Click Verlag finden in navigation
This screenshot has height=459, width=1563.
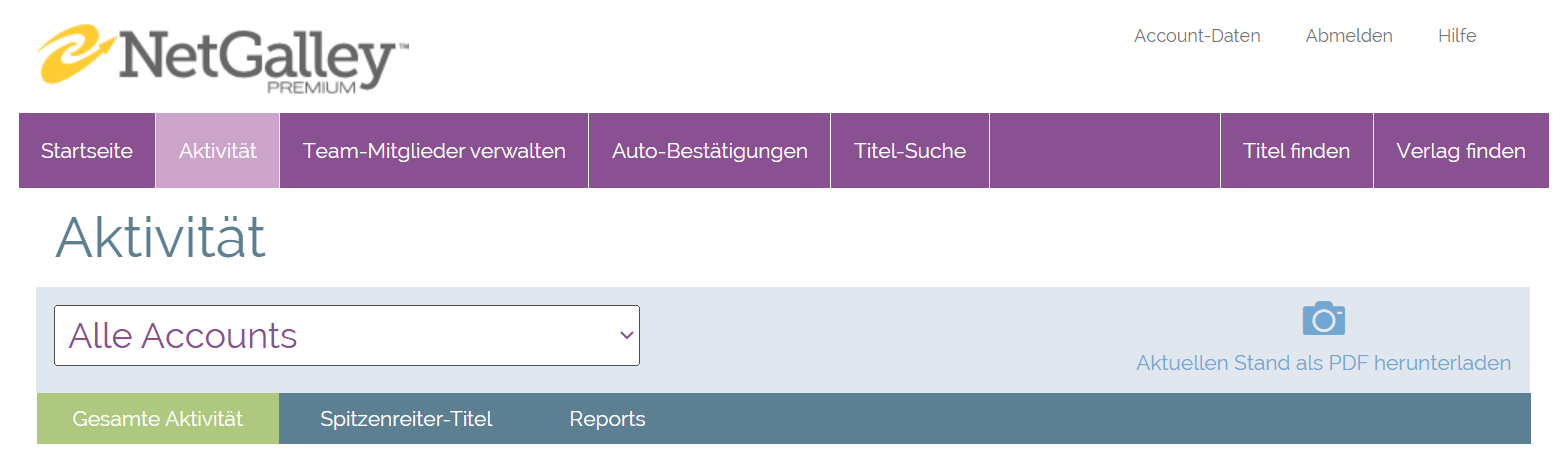click(1461, 151)
